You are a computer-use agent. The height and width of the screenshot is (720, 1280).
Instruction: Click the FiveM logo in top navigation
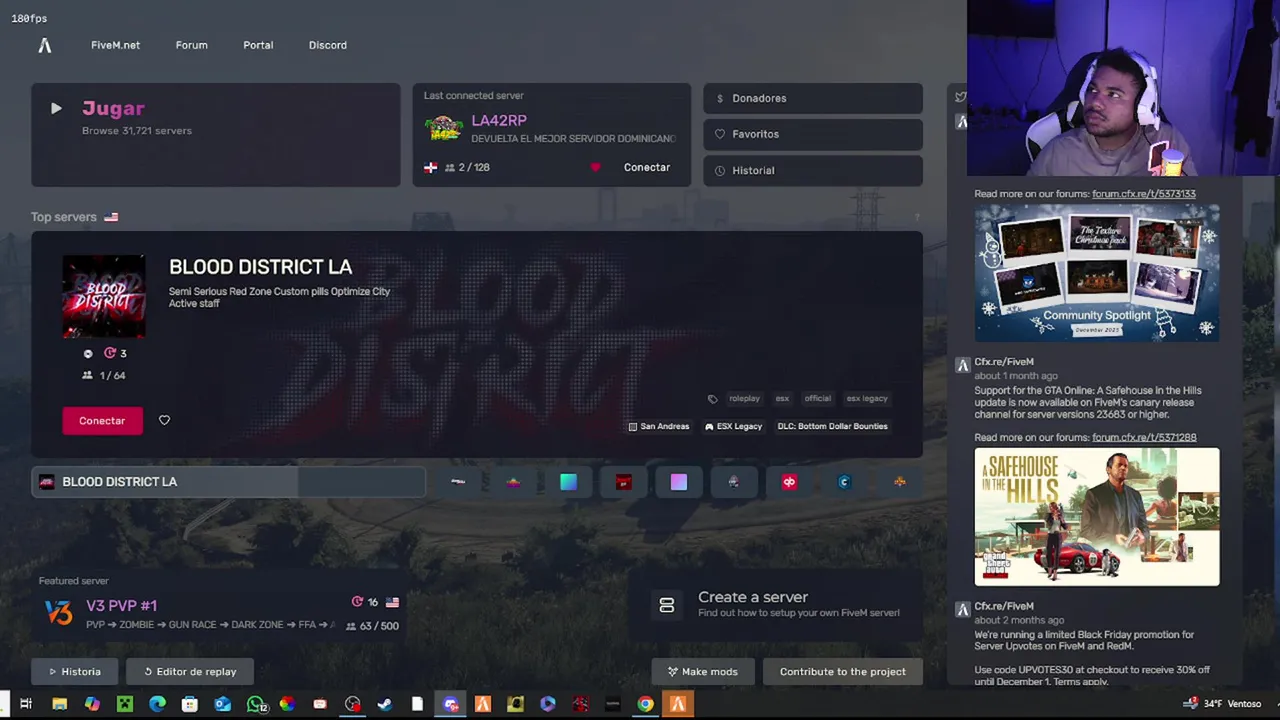point(44,45)
